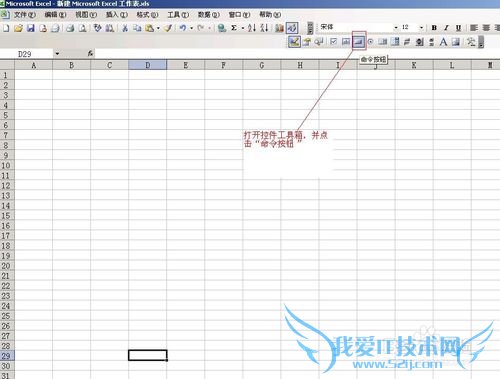Sort descending with the Z-A icon
Screen dimensions: 500x379
click(x=264, y=28)
